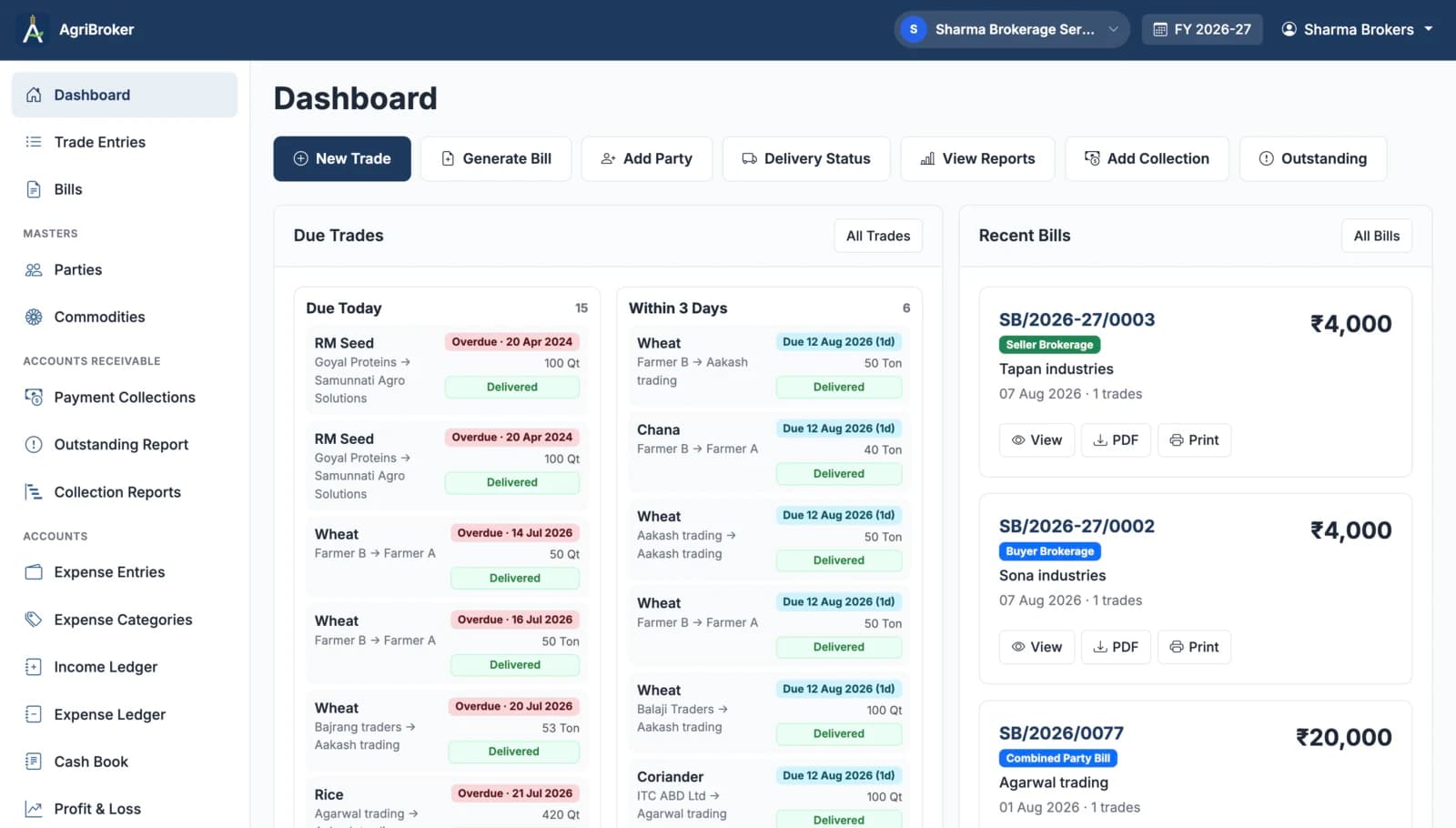Click the AgriBroker logo icon

coord(34,29)
